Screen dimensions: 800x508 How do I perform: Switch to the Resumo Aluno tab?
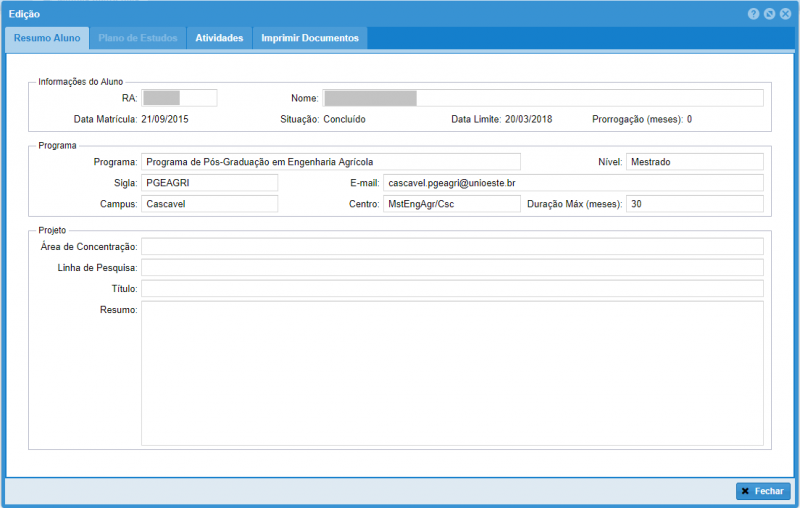coord(47,38)
